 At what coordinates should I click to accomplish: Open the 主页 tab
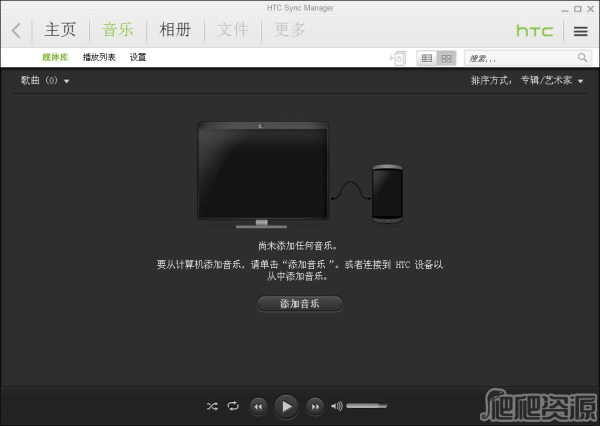(60, 30)
